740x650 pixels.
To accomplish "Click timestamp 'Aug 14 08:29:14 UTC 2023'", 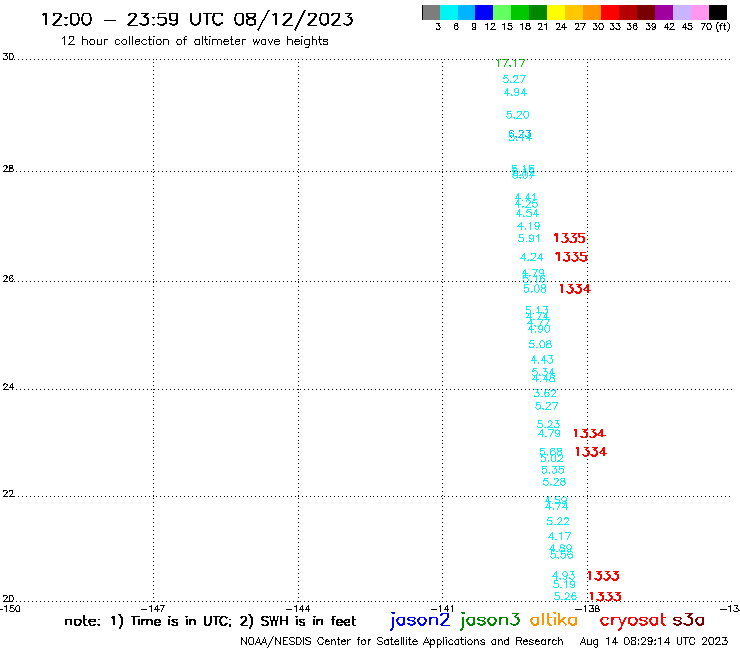I will click(x=654, y=641).
